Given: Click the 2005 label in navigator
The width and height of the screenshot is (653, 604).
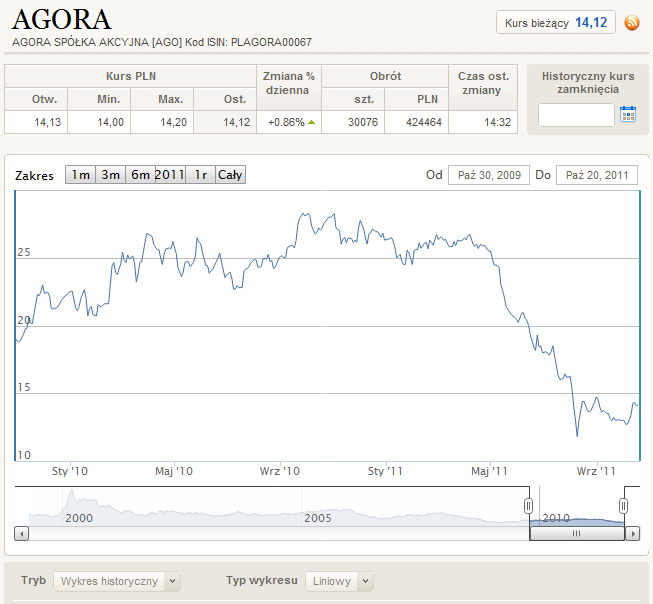Looking at the screenshot, I should (318, 518).
